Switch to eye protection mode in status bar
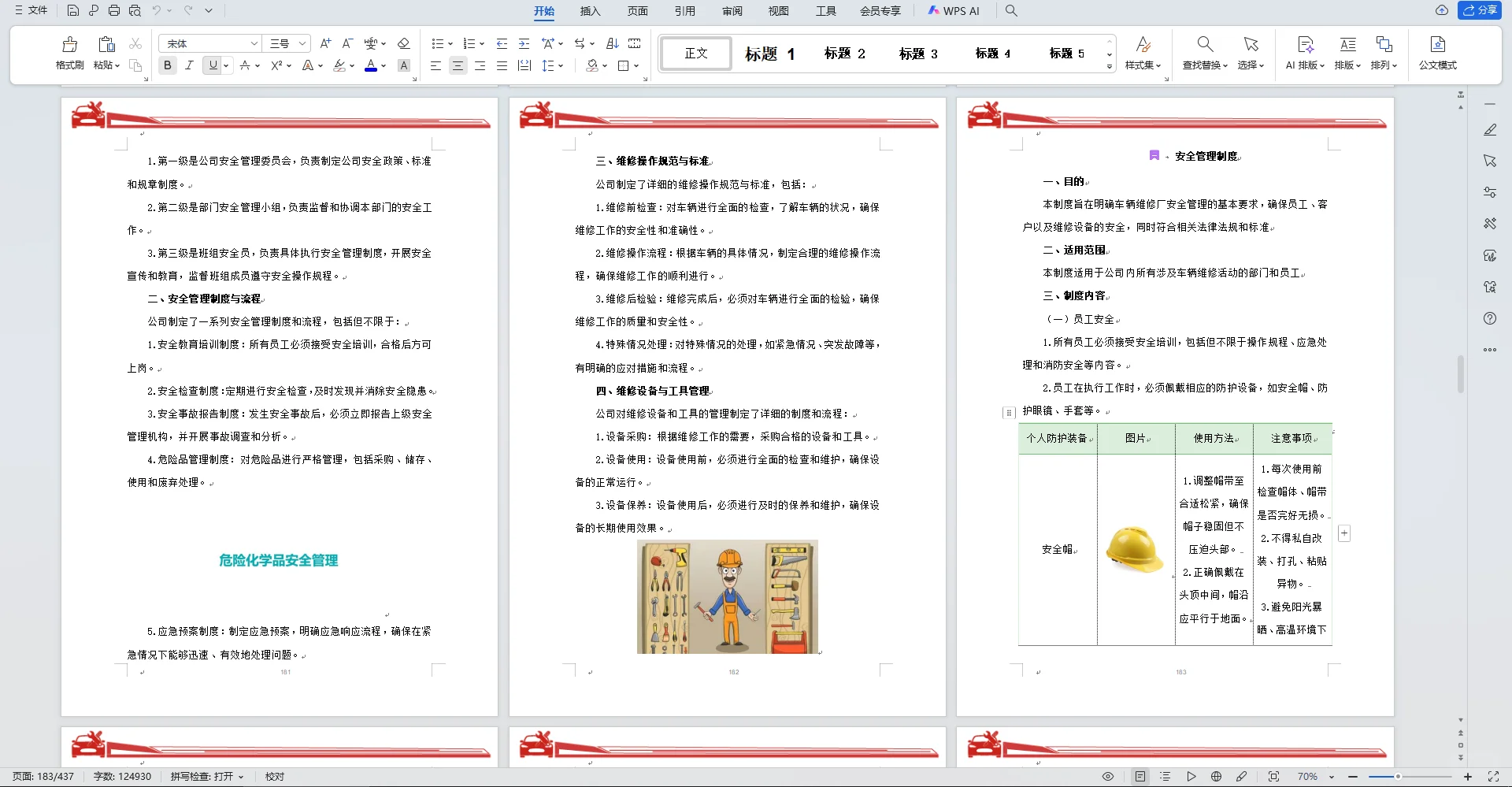 click(1108, 776)
